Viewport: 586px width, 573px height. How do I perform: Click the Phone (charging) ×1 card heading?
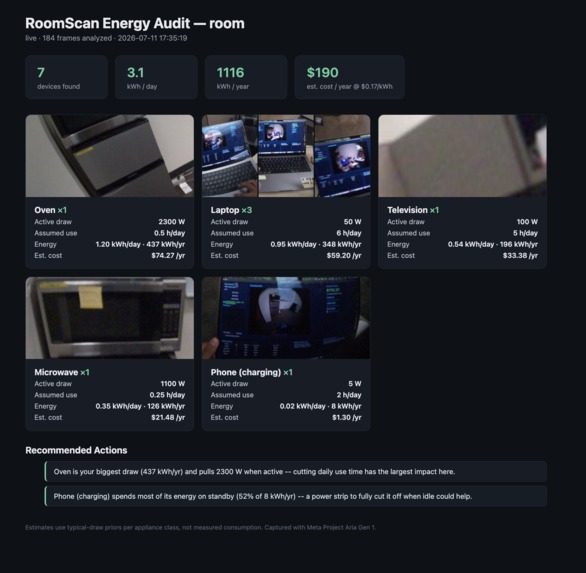click(x=252, y=372)
